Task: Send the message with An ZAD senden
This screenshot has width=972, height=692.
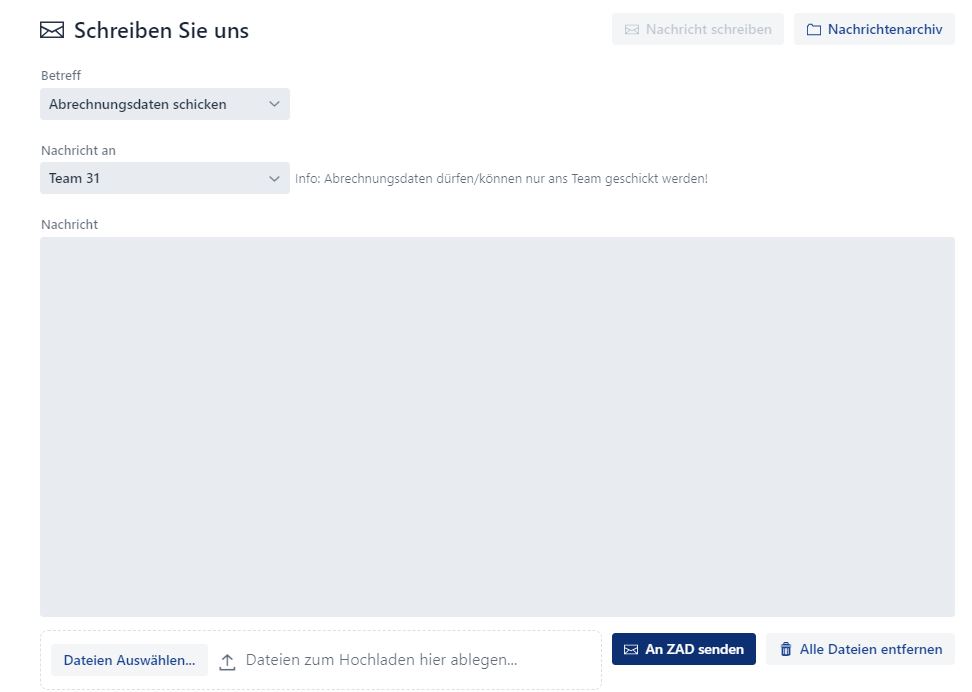Action: [684, 650]
